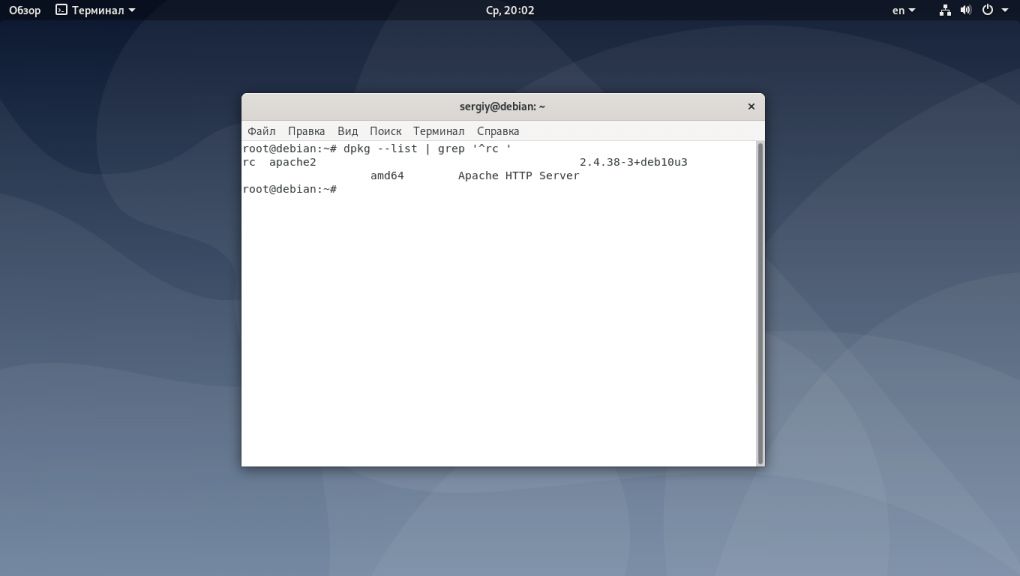Open the Правка menu
The height and width of the screenshot is (576, 1020).
coord(306,131)
